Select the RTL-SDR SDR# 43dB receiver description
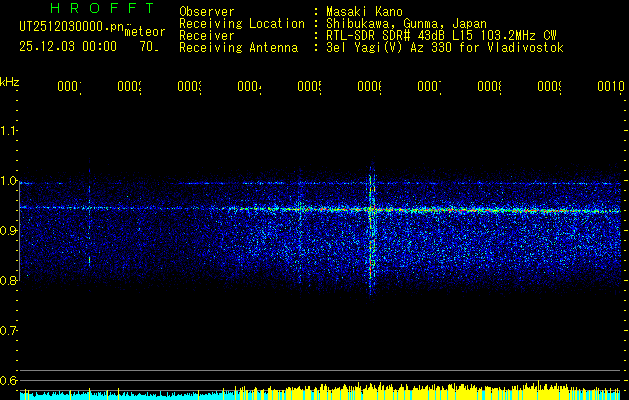Screen dimensions: 629x400 (441, 36)
